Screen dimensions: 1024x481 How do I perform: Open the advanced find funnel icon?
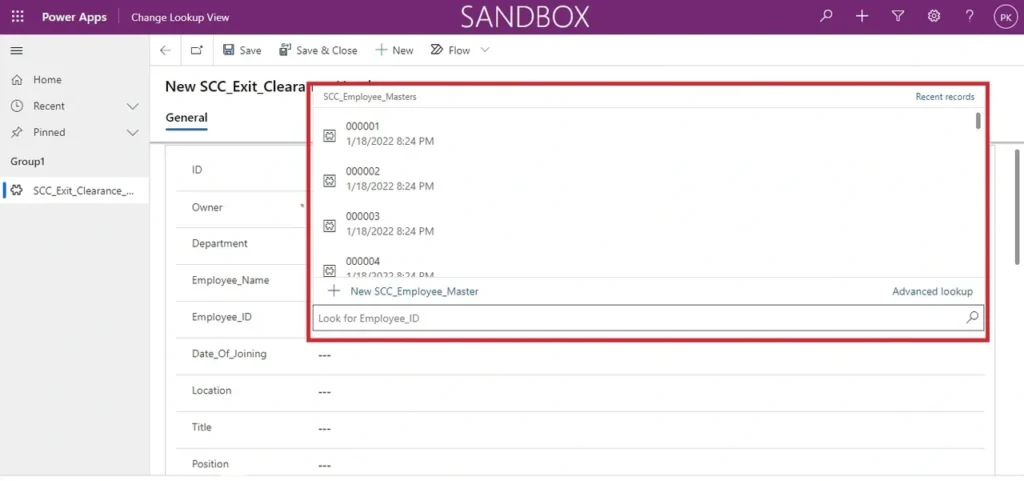(x=898, y=17)
